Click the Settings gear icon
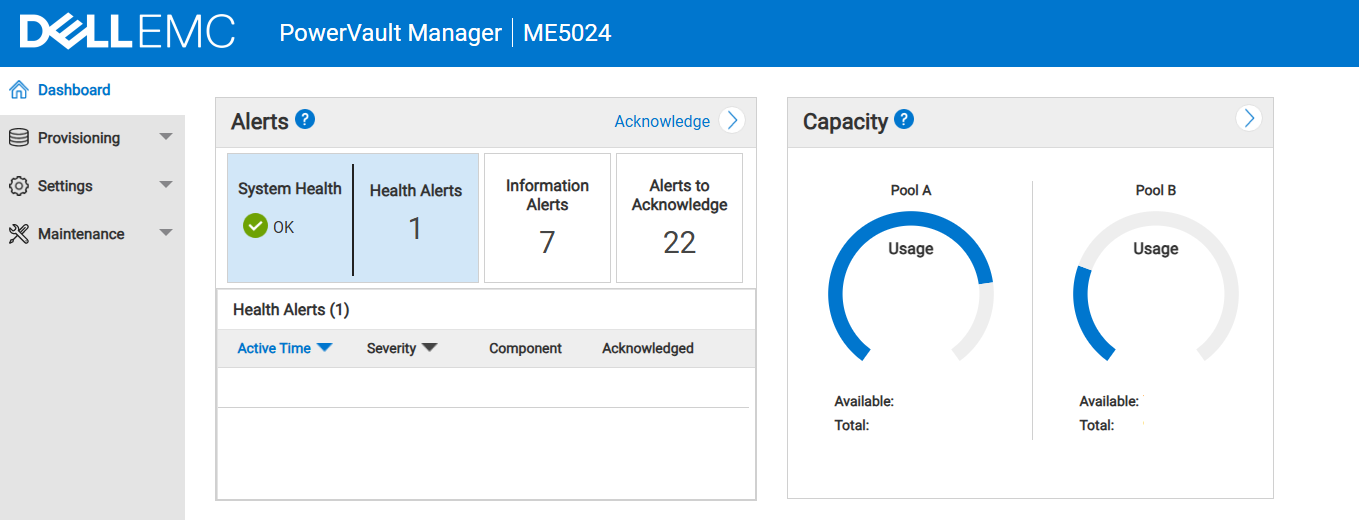 click(x=18, y=186)
